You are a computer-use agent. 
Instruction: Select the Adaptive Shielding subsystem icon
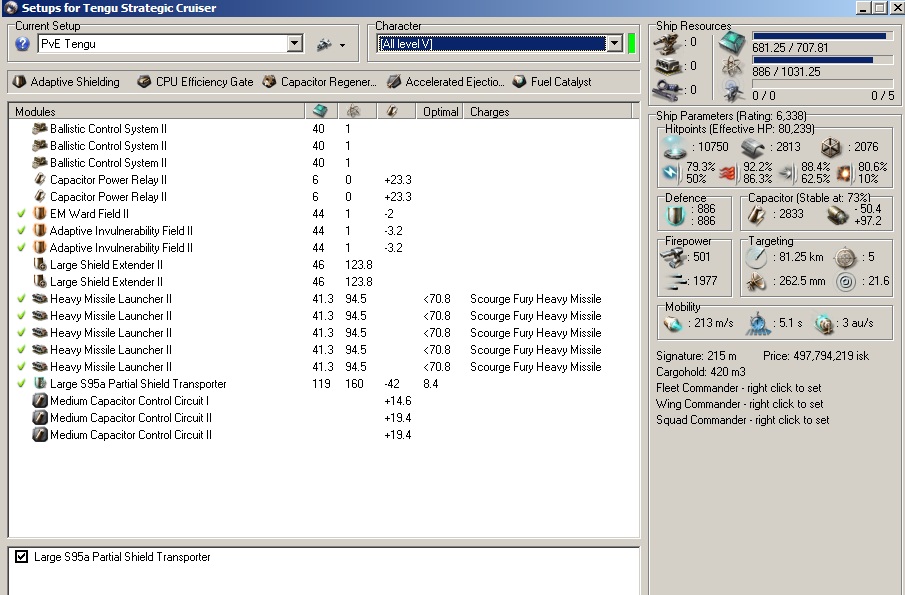(x=19, y=82)
